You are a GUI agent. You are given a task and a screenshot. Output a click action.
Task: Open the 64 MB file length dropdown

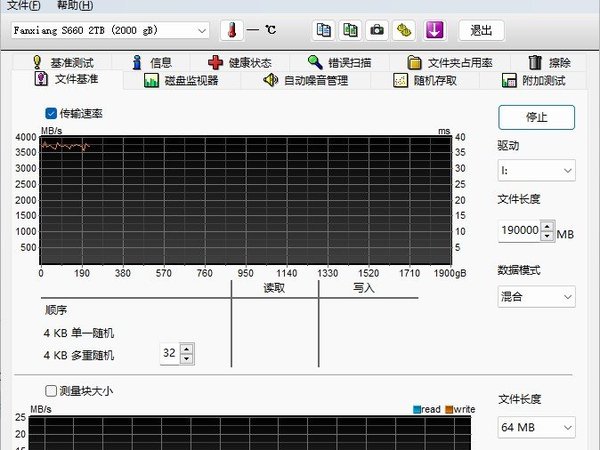536,427
